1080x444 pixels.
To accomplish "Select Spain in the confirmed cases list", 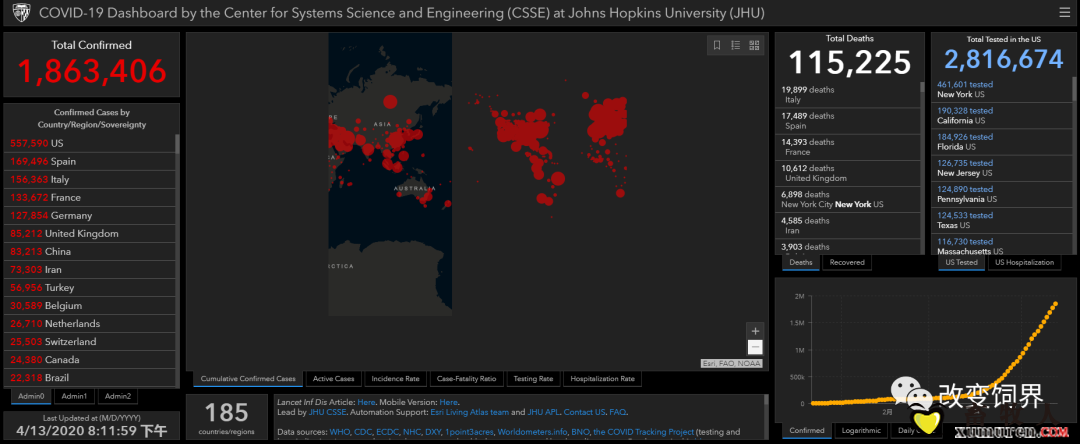I will (x=63, y=161).
